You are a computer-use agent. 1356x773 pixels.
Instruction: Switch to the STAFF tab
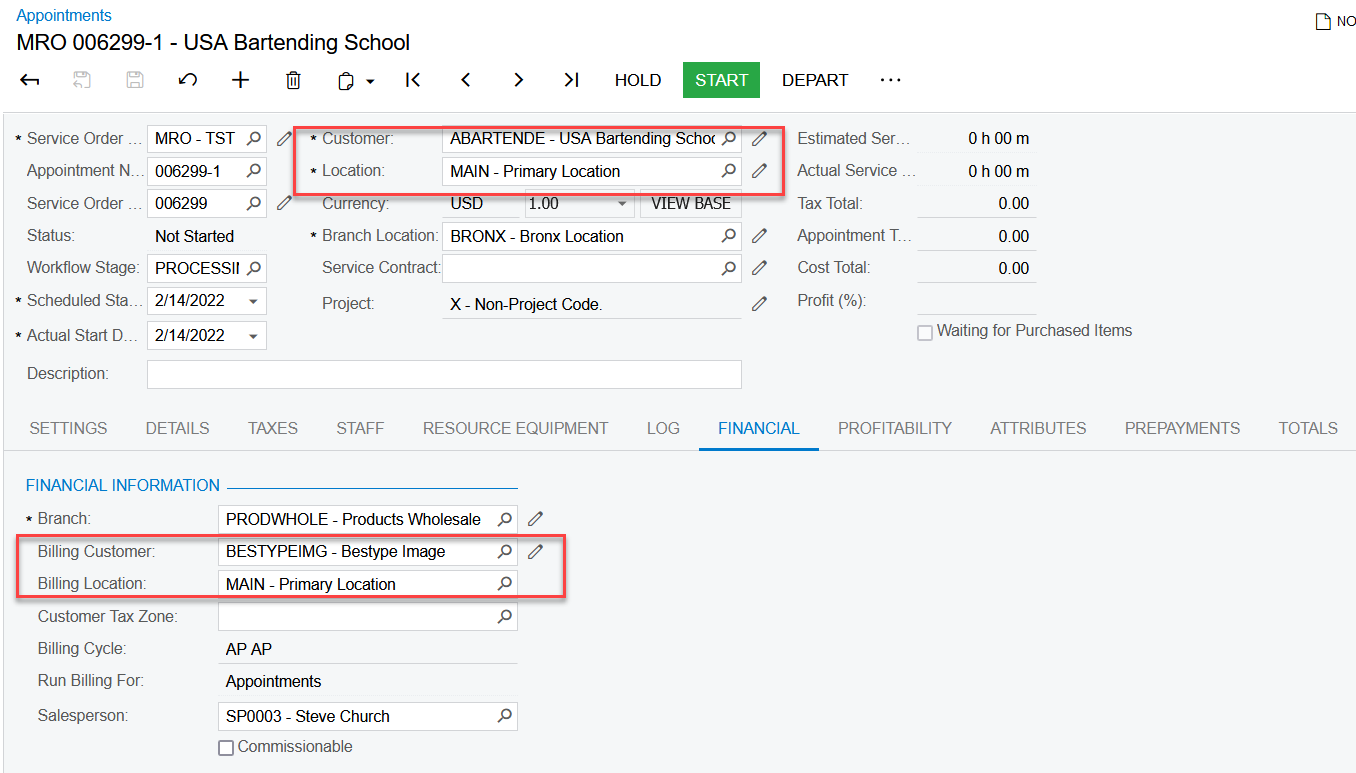point(360,428)
